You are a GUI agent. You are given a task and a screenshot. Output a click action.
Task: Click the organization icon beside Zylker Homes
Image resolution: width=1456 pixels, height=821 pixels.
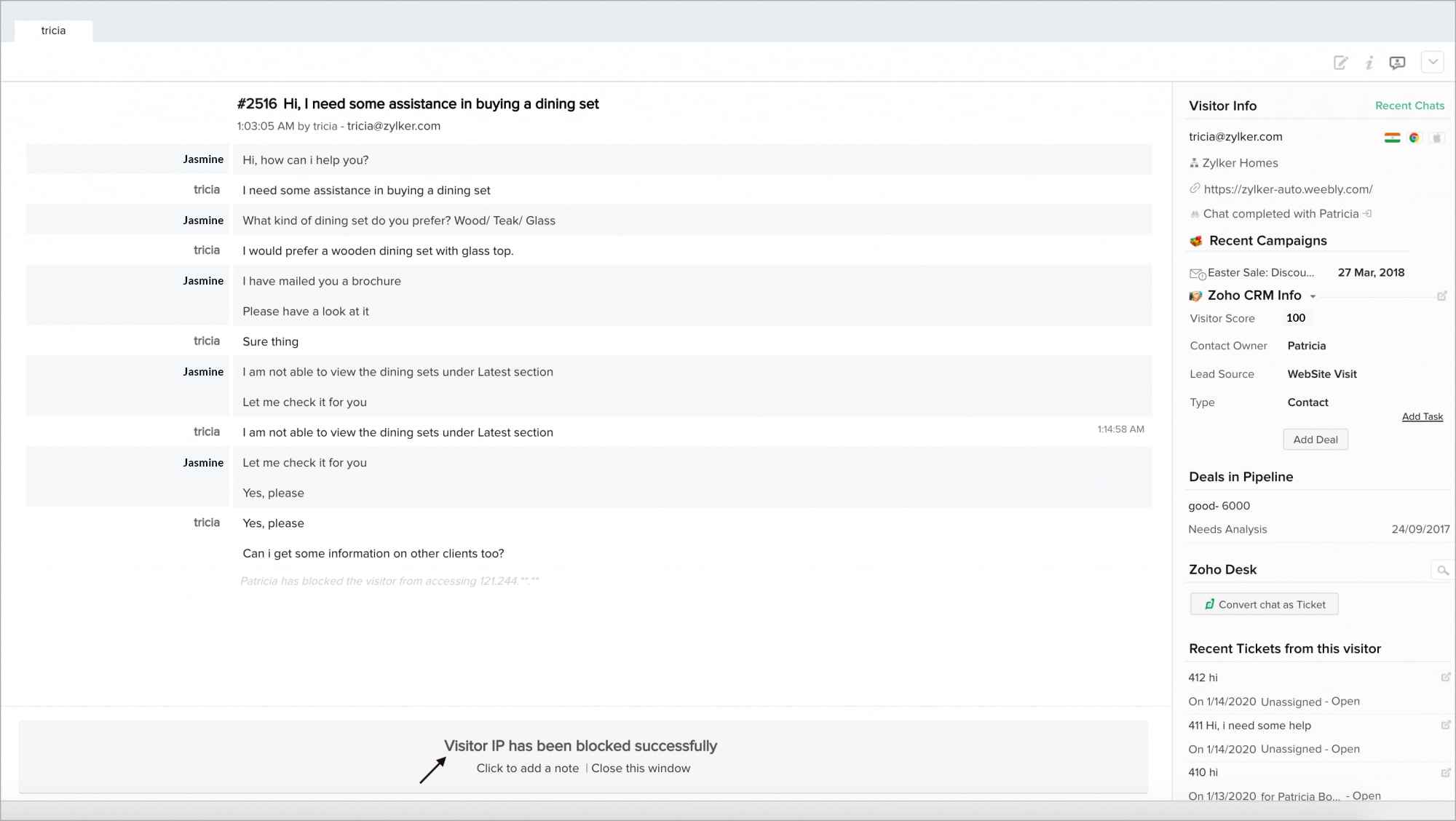[1194, 163]
